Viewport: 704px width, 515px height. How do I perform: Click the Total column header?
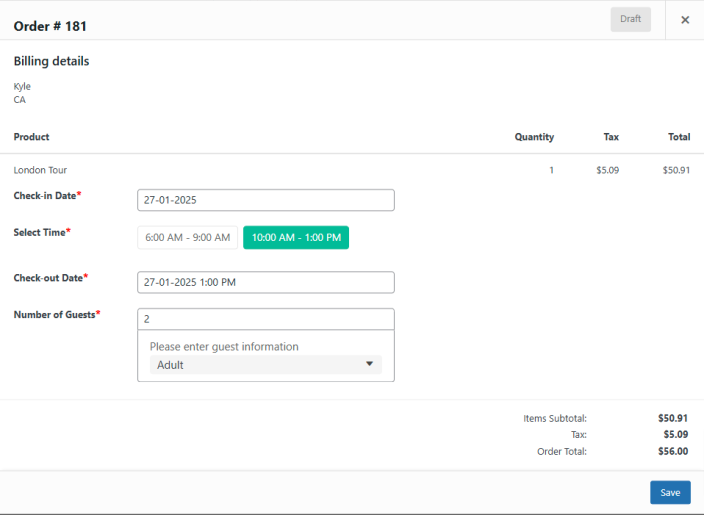(x=679, y=137)
